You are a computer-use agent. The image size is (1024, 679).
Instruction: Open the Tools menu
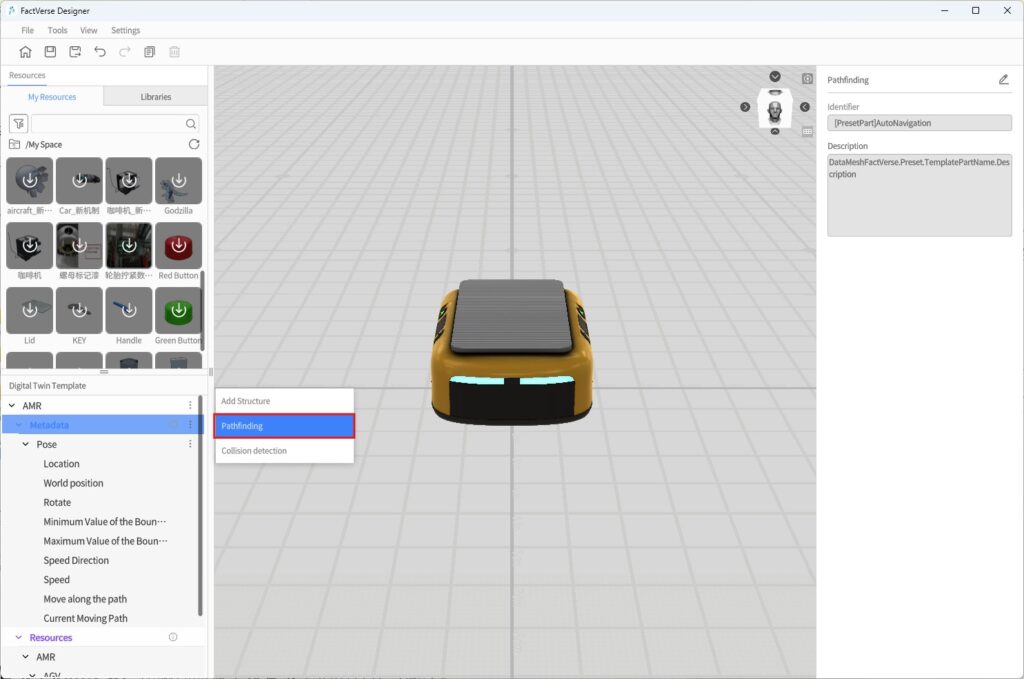coord(57,31)
